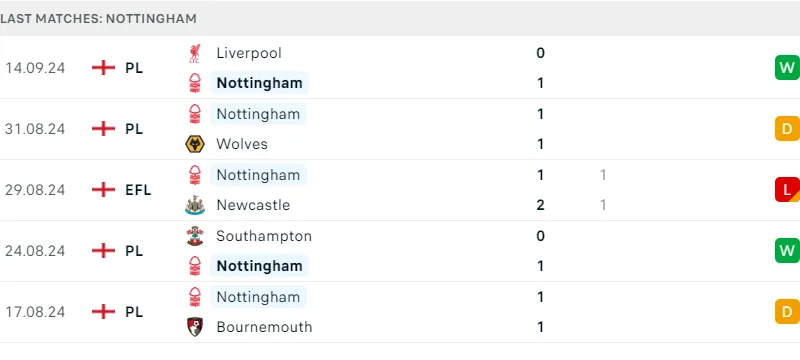Open the Newcastle team link
The image size is (800, 360).
click(x=253, y=205)
